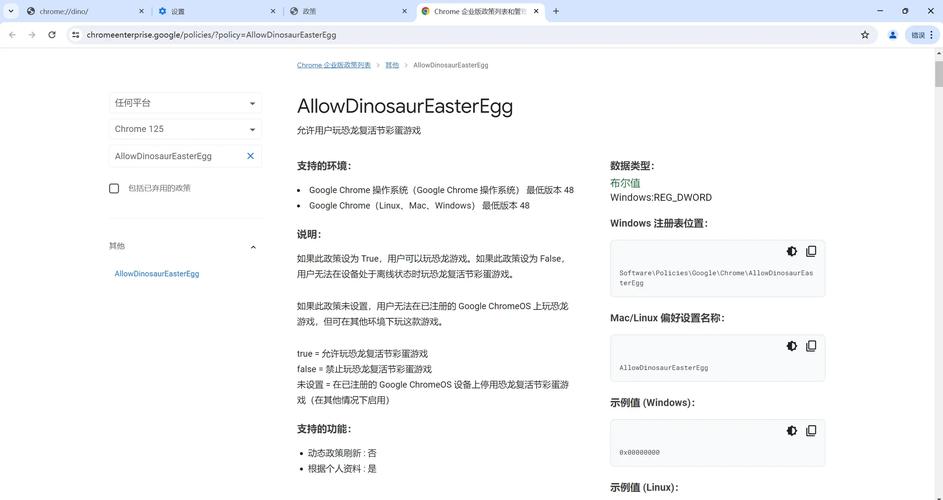Click the scrollbar up arrow
943x500 pixels.
pyautogui.click(x=938, y=54)
